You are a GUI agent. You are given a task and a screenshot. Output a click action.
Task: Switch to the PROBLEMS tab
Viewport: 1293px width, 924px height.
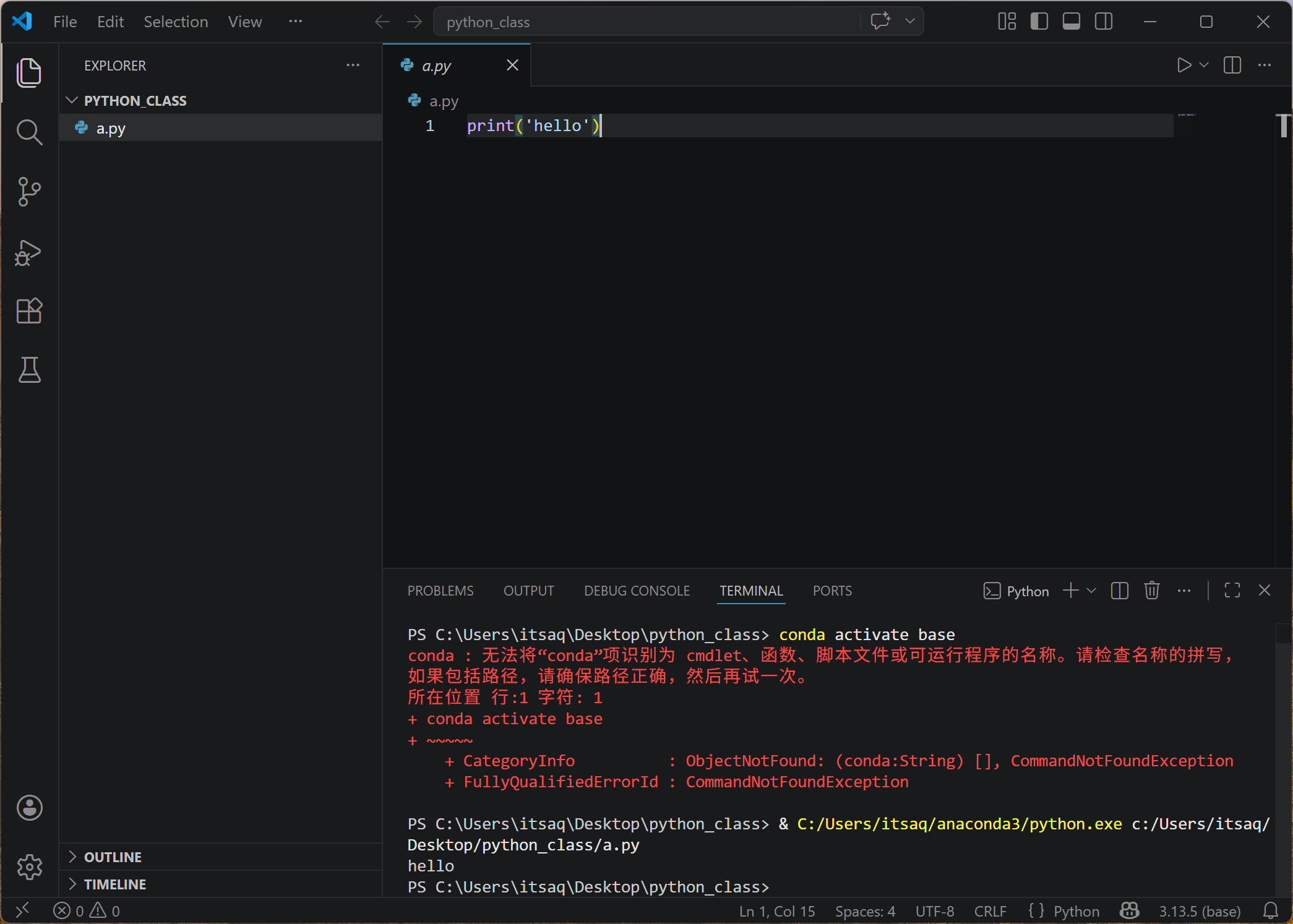click(440, 591)
